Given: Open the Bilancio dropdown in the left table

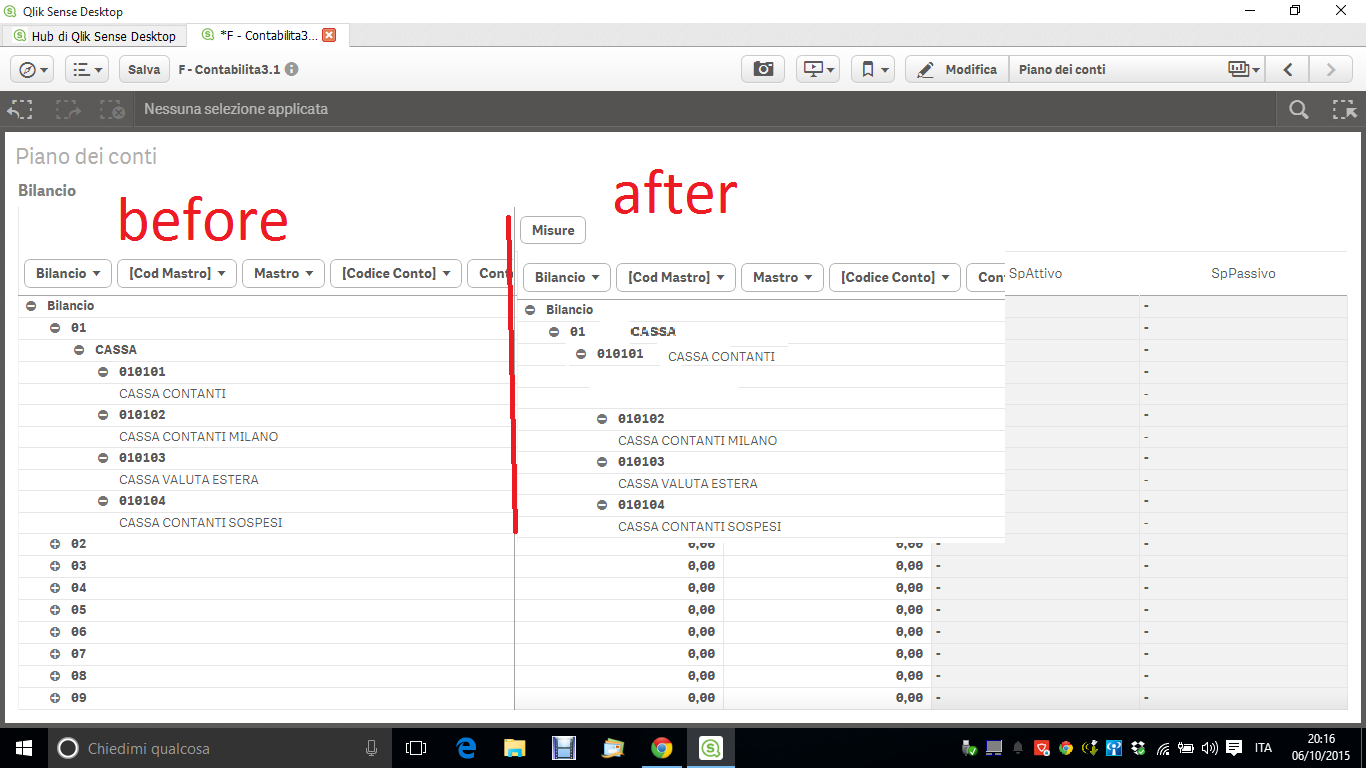Looking at the screenshot, I should 68,273.
